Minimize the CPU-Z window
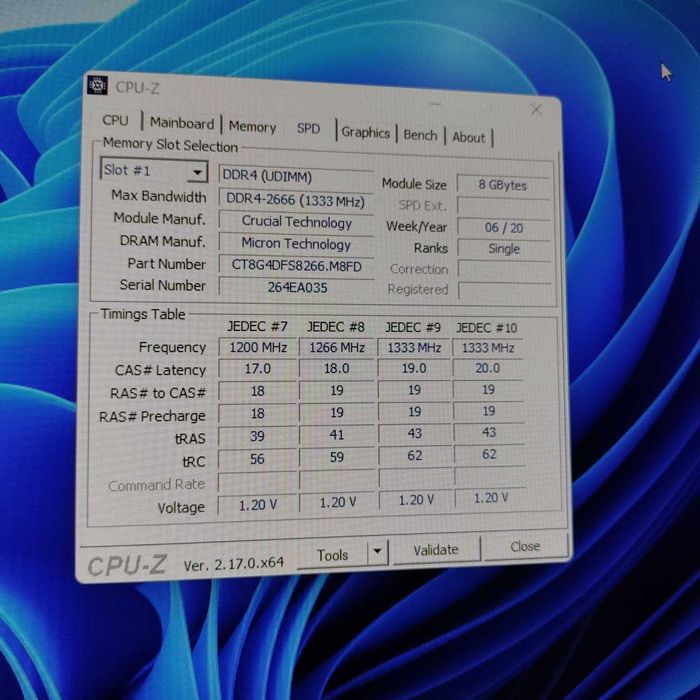The height and width of the screenshot is (700, 700). click(436, 104)
